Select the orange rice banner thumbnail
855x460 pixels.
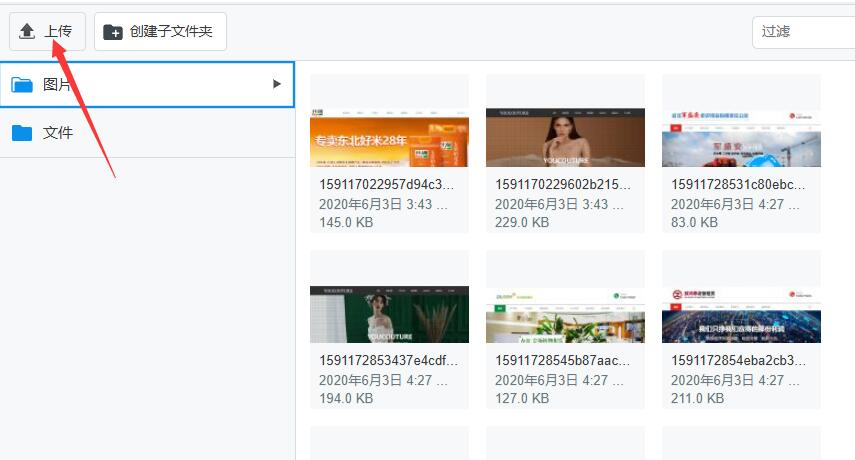(389, 137)
